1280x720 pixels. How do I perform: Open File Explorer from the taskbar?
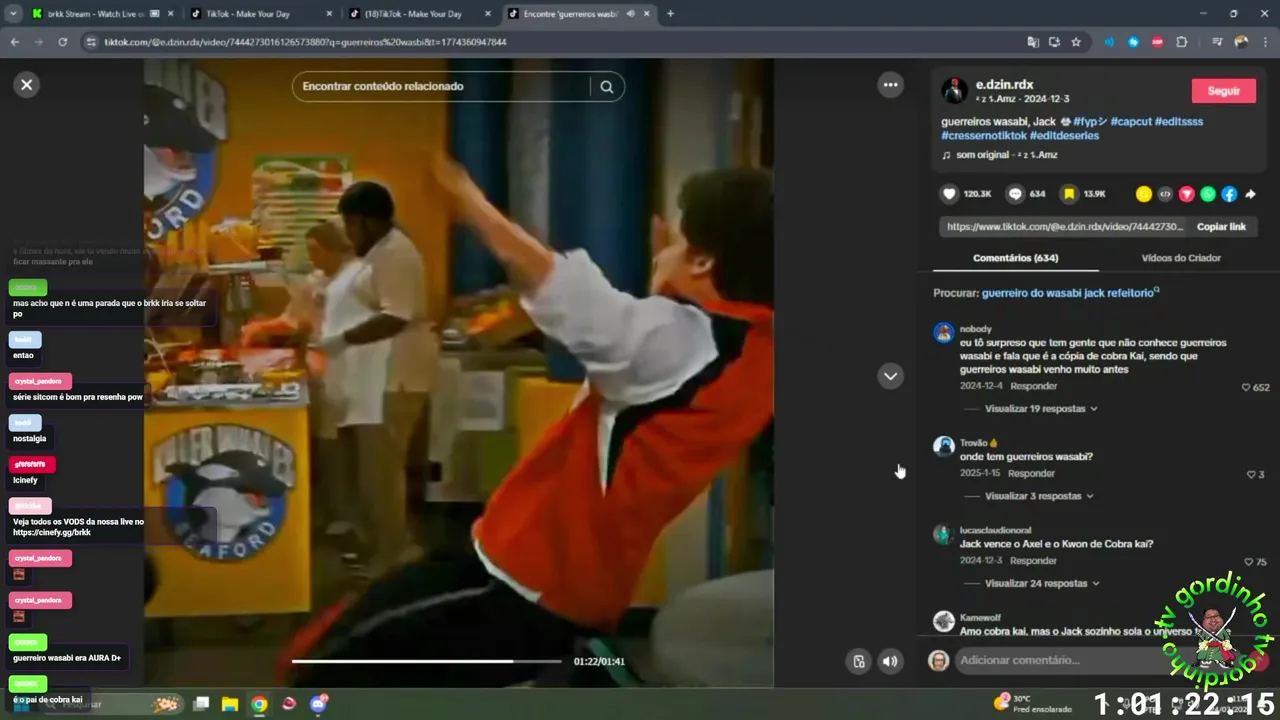pyautogui.click(x=229, y=704)
